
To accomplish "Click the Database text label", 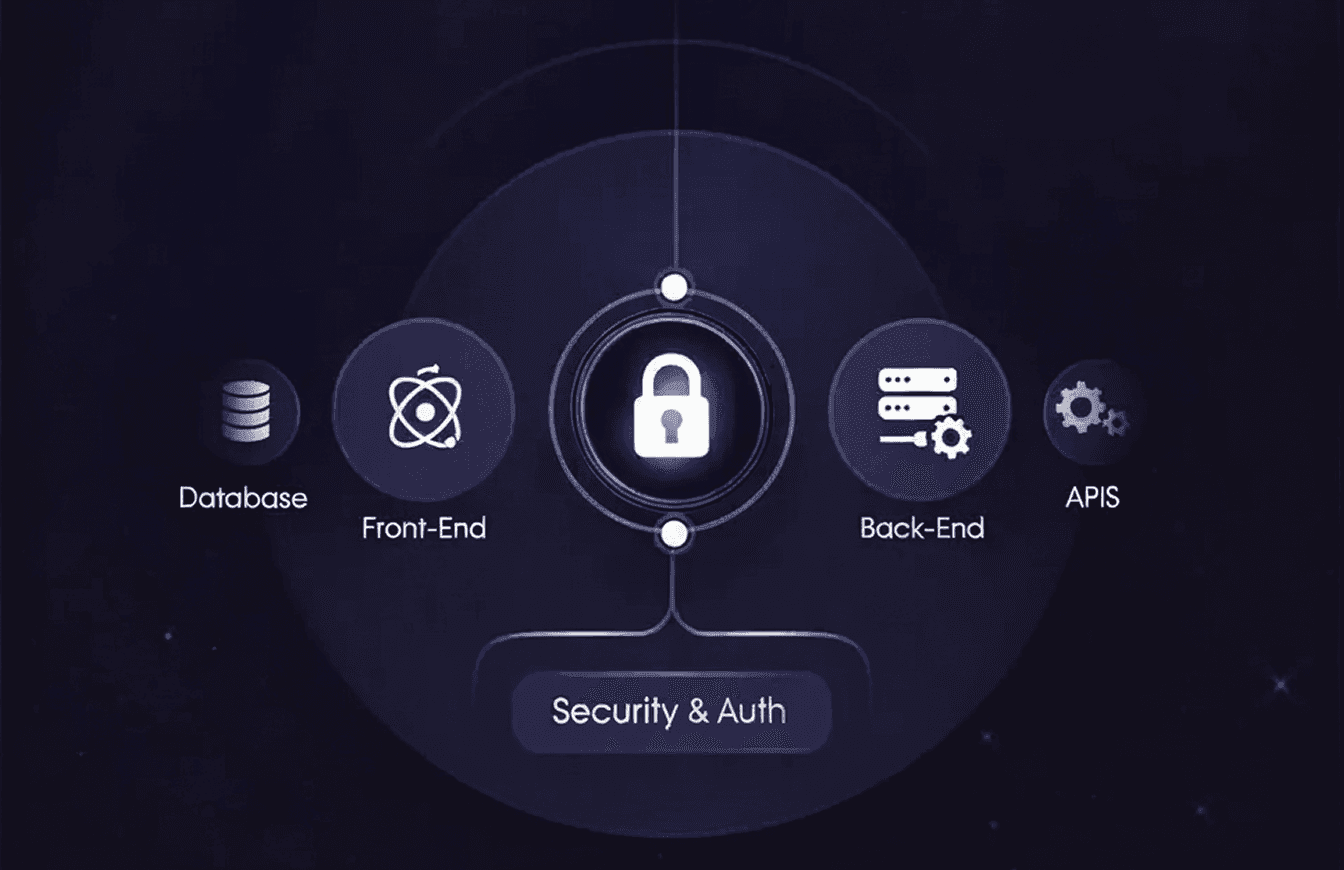I will click(243, 498).
